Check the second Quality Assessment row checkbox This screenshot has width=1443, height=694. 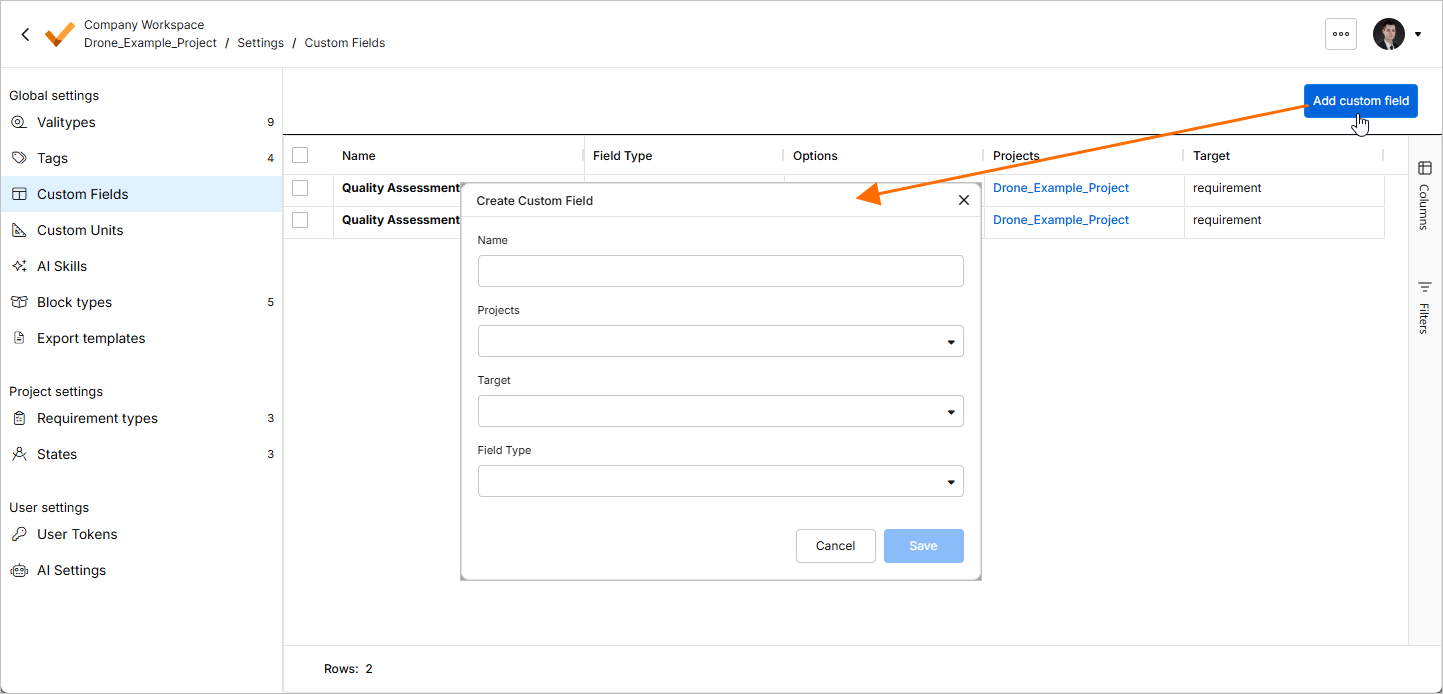(300, 220)
